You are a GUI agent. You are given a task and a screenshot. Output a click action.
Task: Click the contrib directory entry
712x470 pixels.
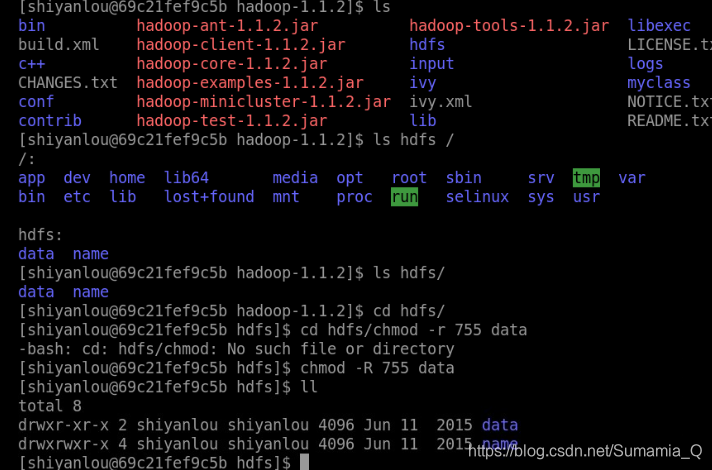coord(50,121)
